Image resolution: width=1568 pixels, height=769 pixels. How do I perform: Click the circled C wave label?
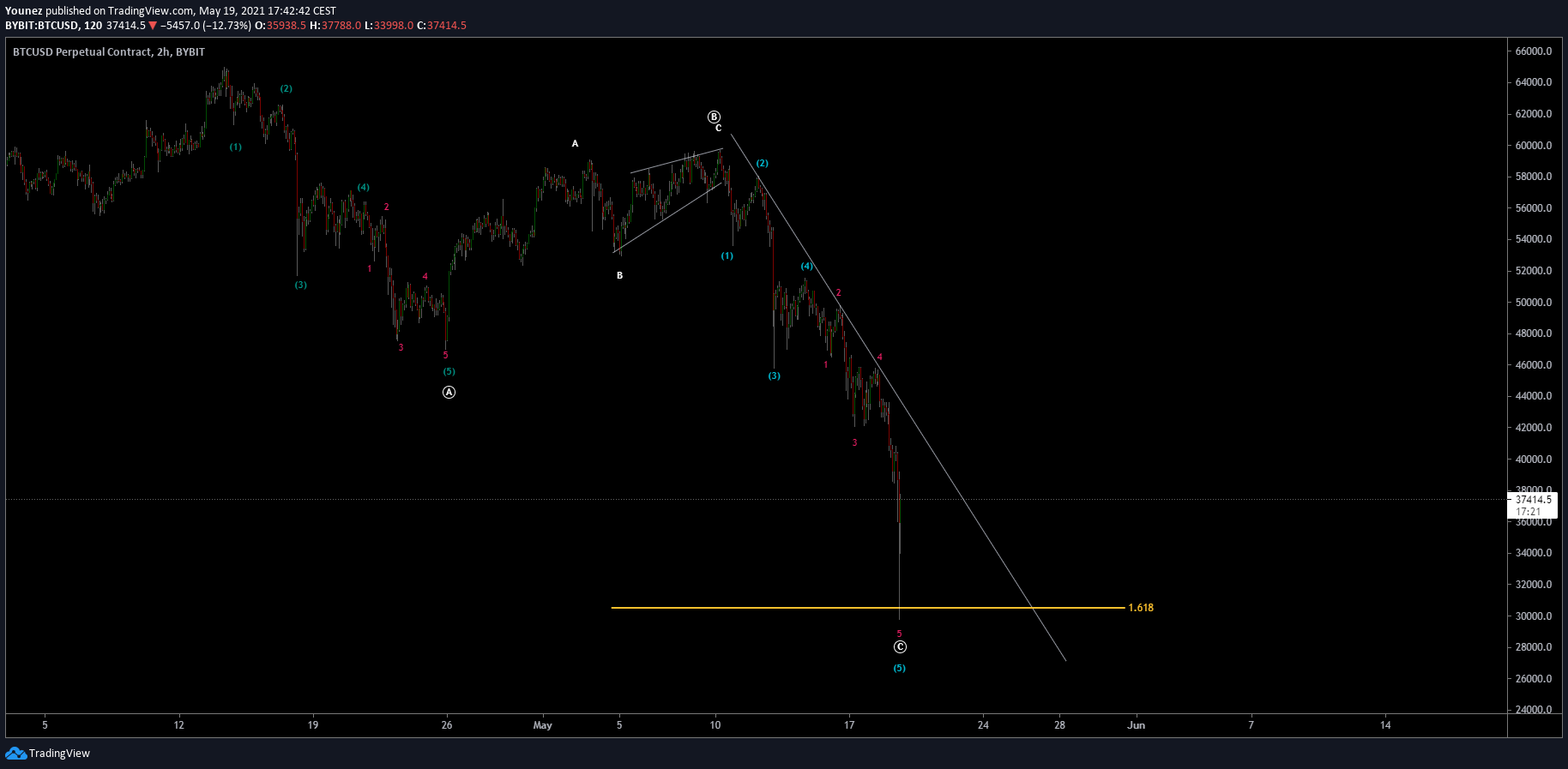(900, 647)
